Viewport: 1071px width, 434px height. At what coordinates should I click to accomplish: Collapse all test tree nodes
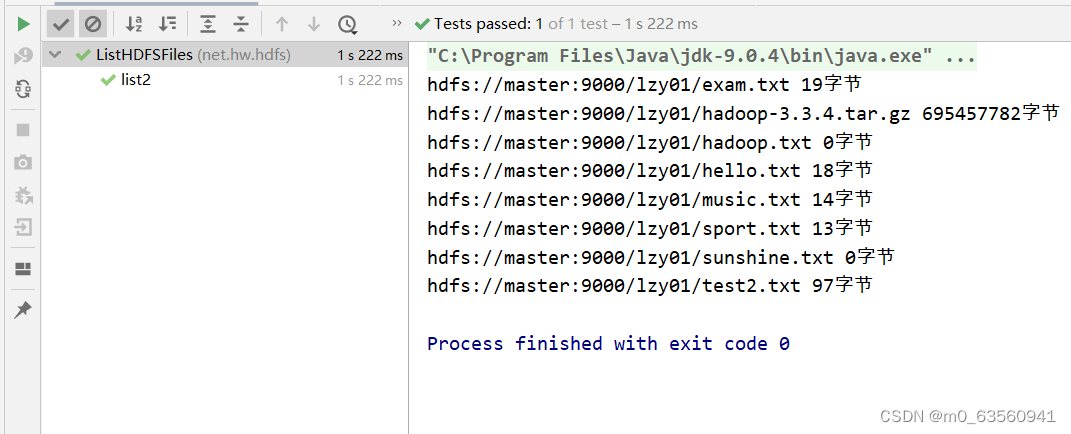click(x=240, y=24)
